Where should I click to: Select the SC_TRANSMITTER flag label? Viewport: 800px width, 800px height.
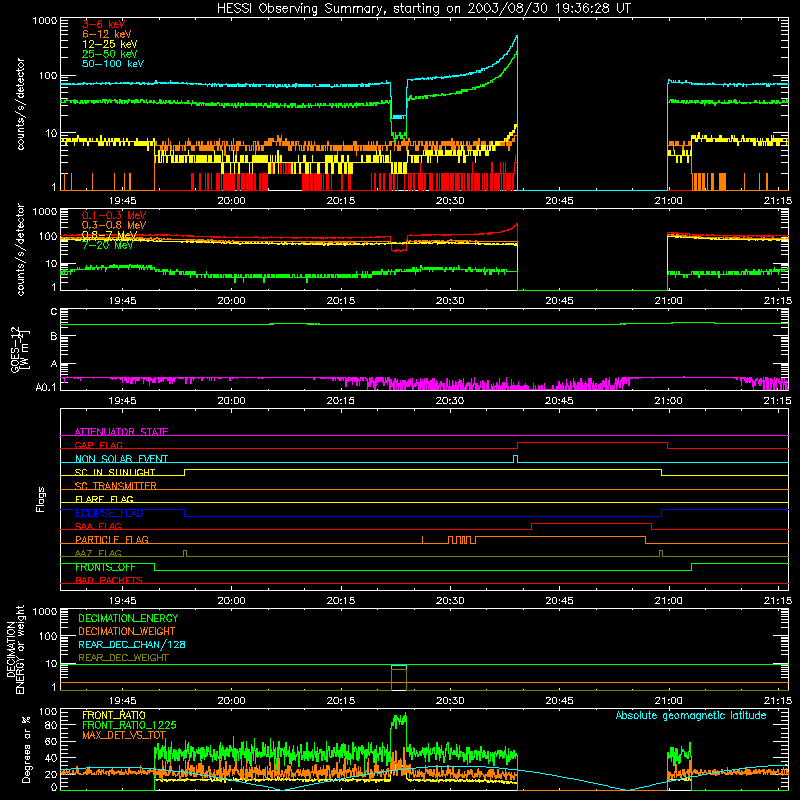pos(116,486)
